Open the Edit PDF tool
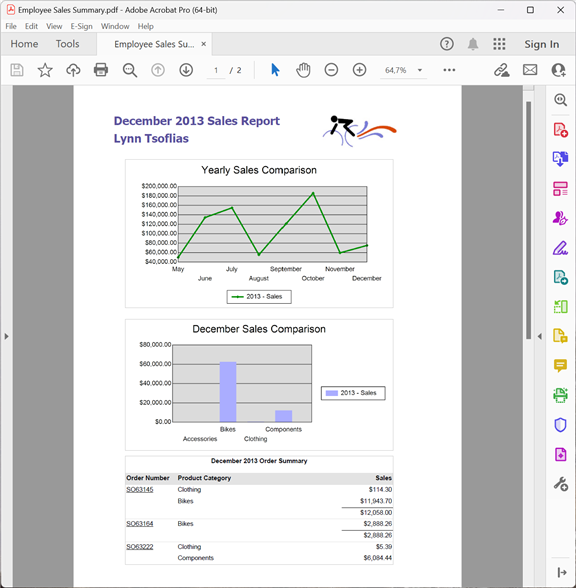Viewport: 576px width, 588px height. pos(560,189)
